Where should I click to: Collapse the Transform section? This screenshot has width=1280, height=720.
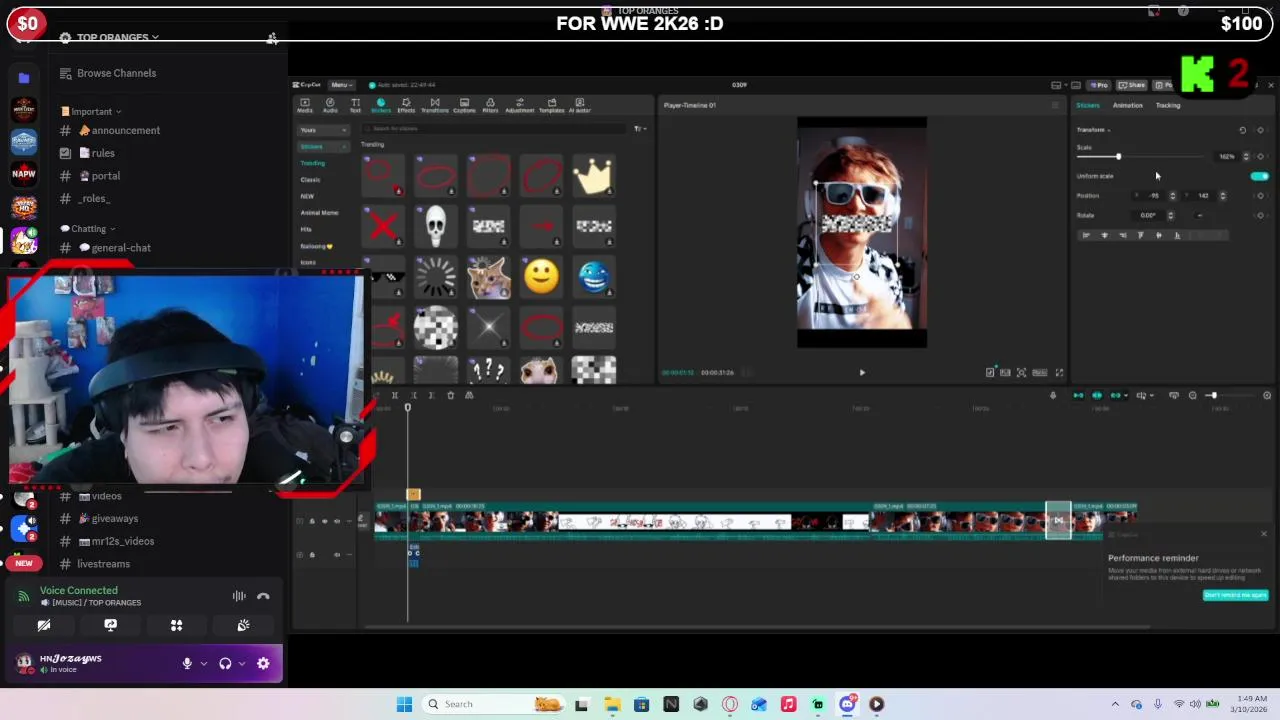click(x=1094, y=130)
